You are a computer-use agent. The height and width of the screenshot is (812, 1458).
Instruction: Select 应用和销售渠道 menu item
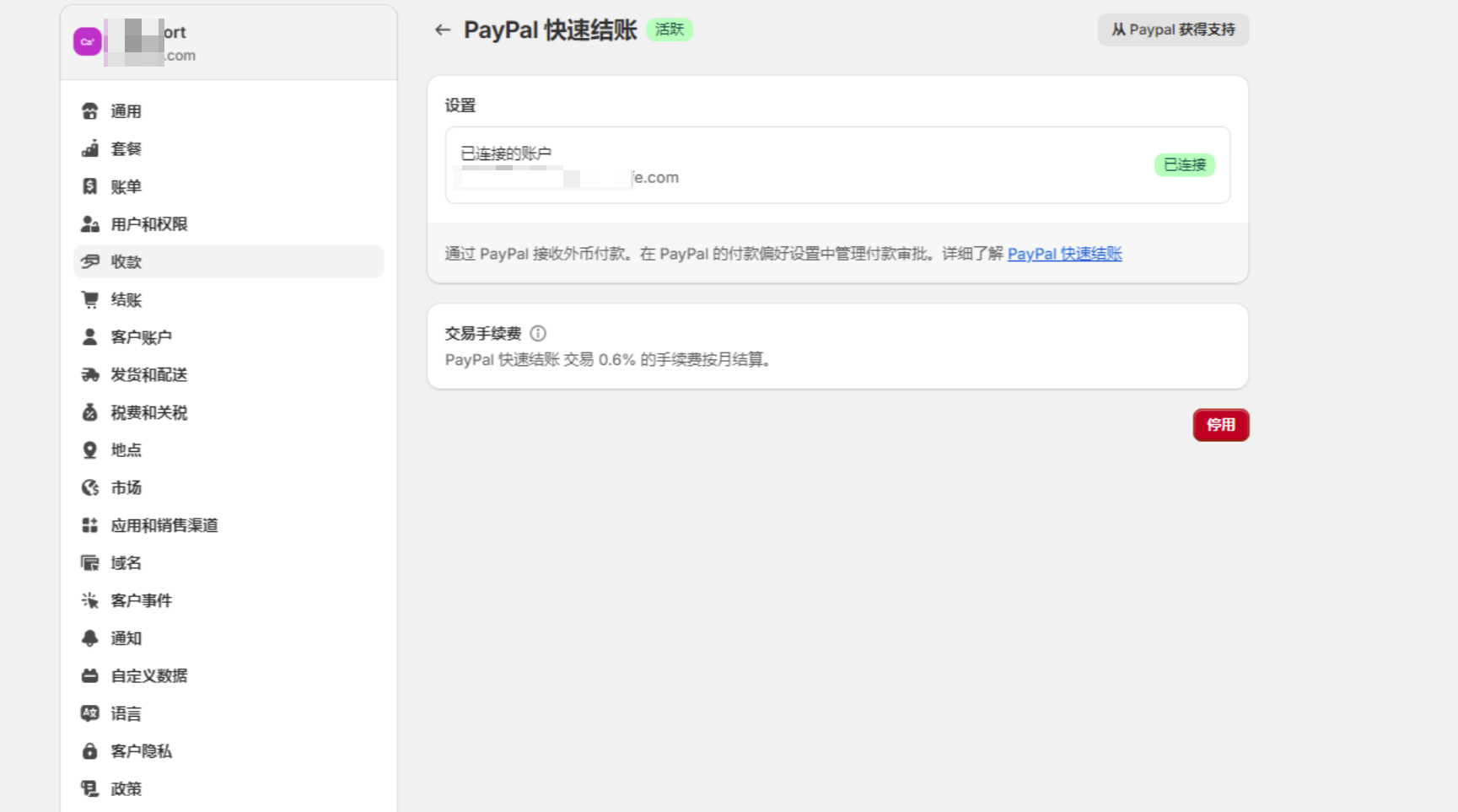coord(229,525)
